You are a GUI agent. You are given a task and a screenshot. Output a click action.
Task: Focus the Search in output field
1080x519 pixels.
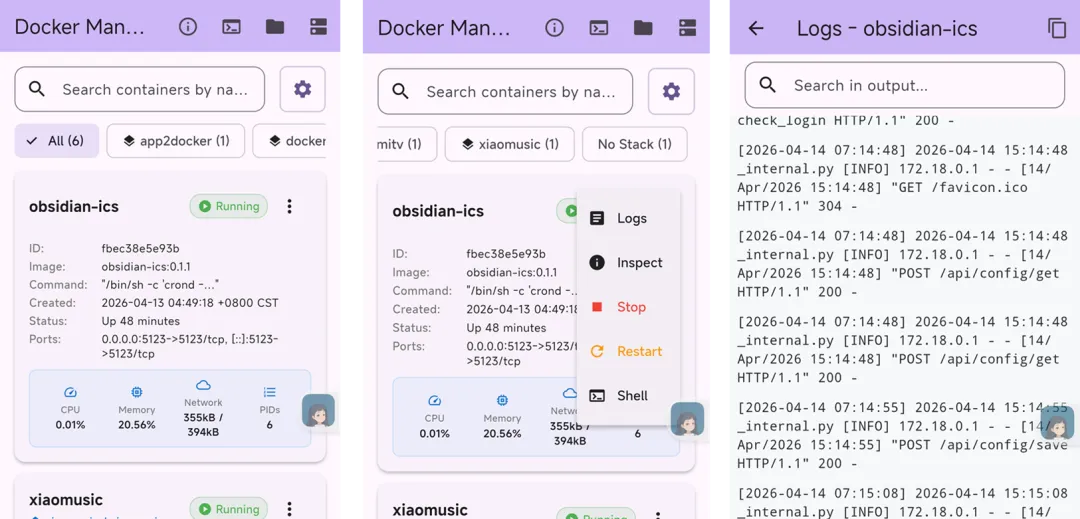904,85
